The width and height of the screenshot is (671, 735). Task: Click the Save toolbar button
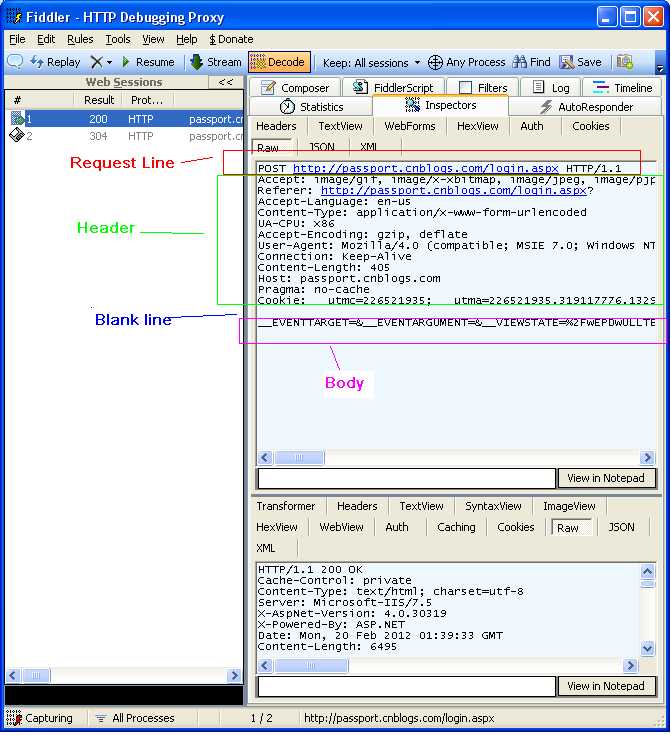click(x=581, y=62)
